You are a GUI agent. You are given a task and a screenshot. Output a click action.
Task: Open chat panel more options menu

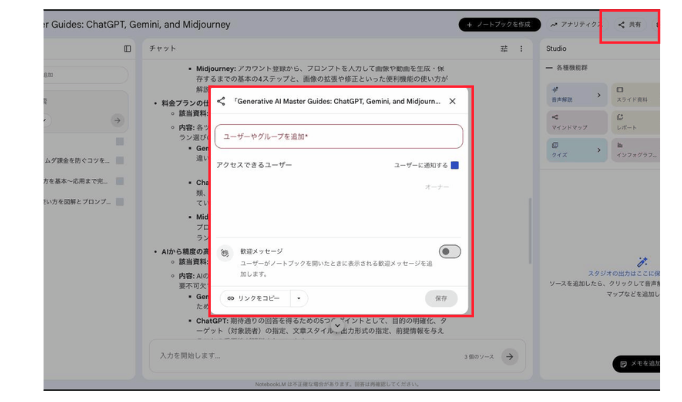pyautogui.click(x=522, y=48)
